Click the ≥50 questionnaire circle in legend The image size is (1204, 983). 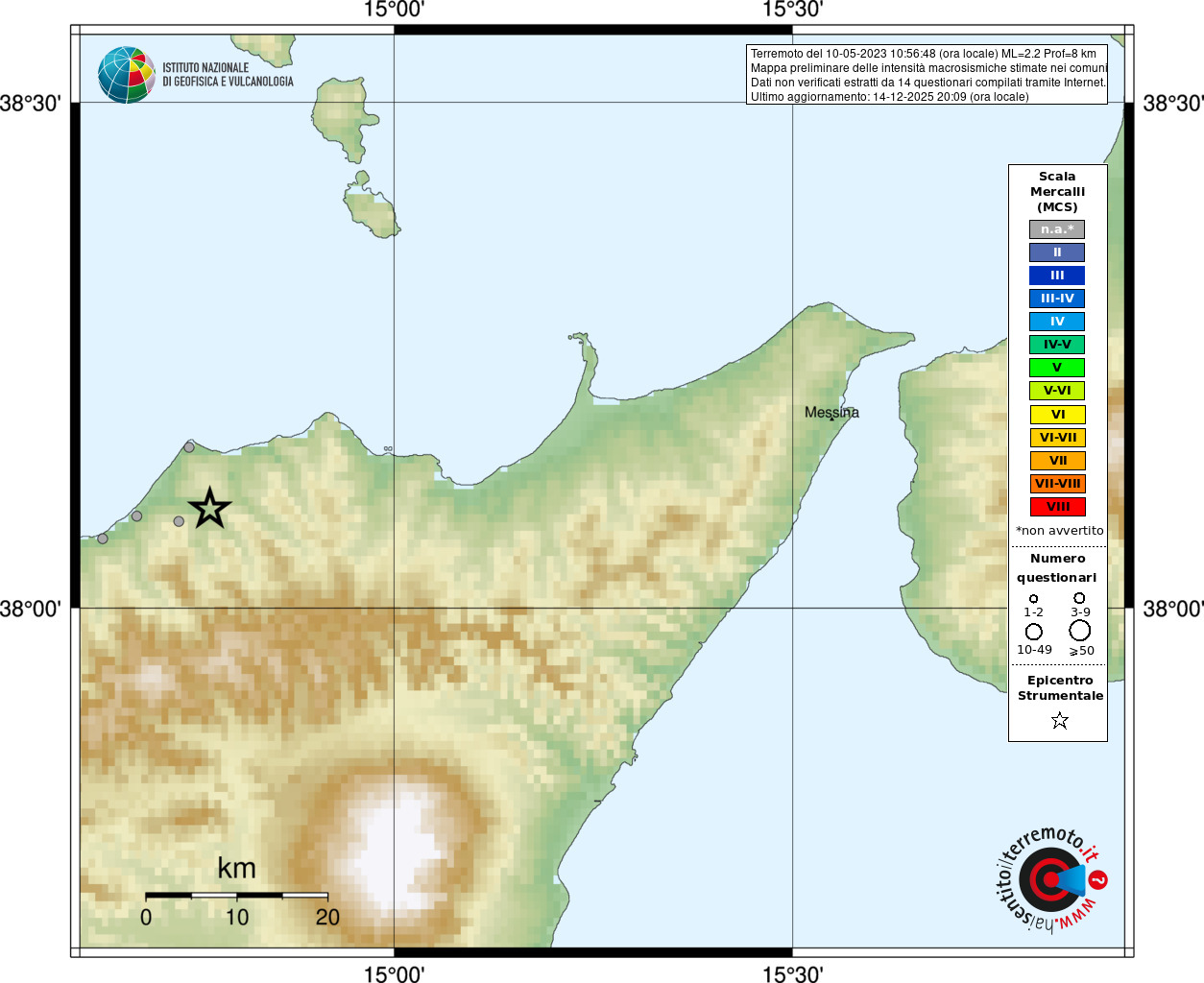[1080, 631]
